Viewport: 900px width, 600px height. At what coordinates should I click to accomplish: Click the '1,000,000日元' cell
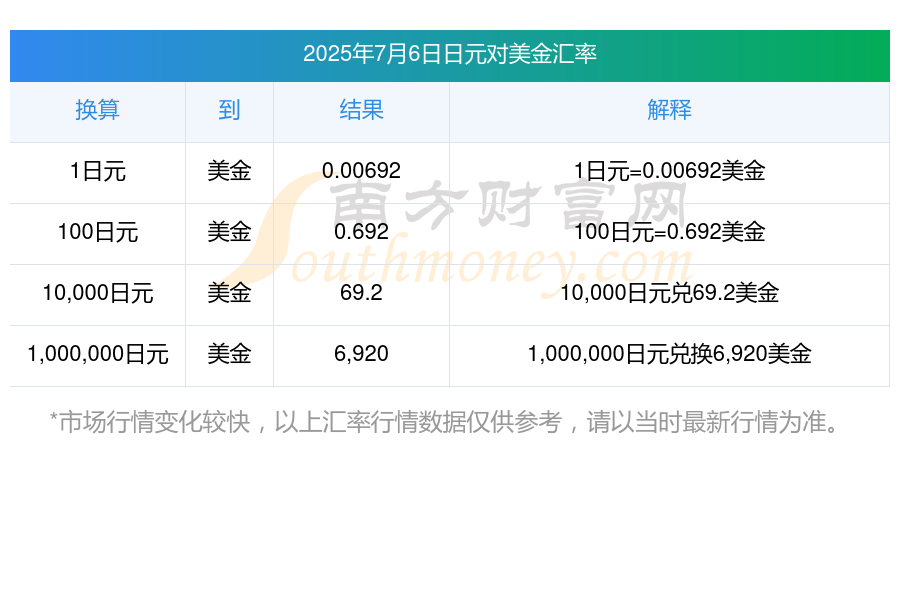click(98, 354)
